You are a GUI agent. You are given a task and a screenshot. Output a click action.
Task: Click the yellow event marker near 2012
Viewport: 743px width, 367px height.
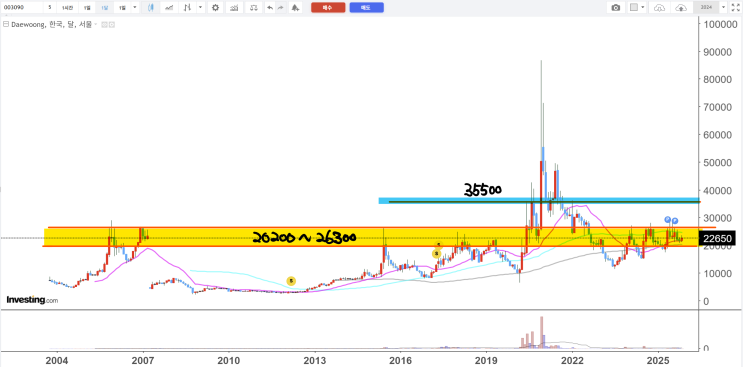pyautogui.click(x=291, y=281)
